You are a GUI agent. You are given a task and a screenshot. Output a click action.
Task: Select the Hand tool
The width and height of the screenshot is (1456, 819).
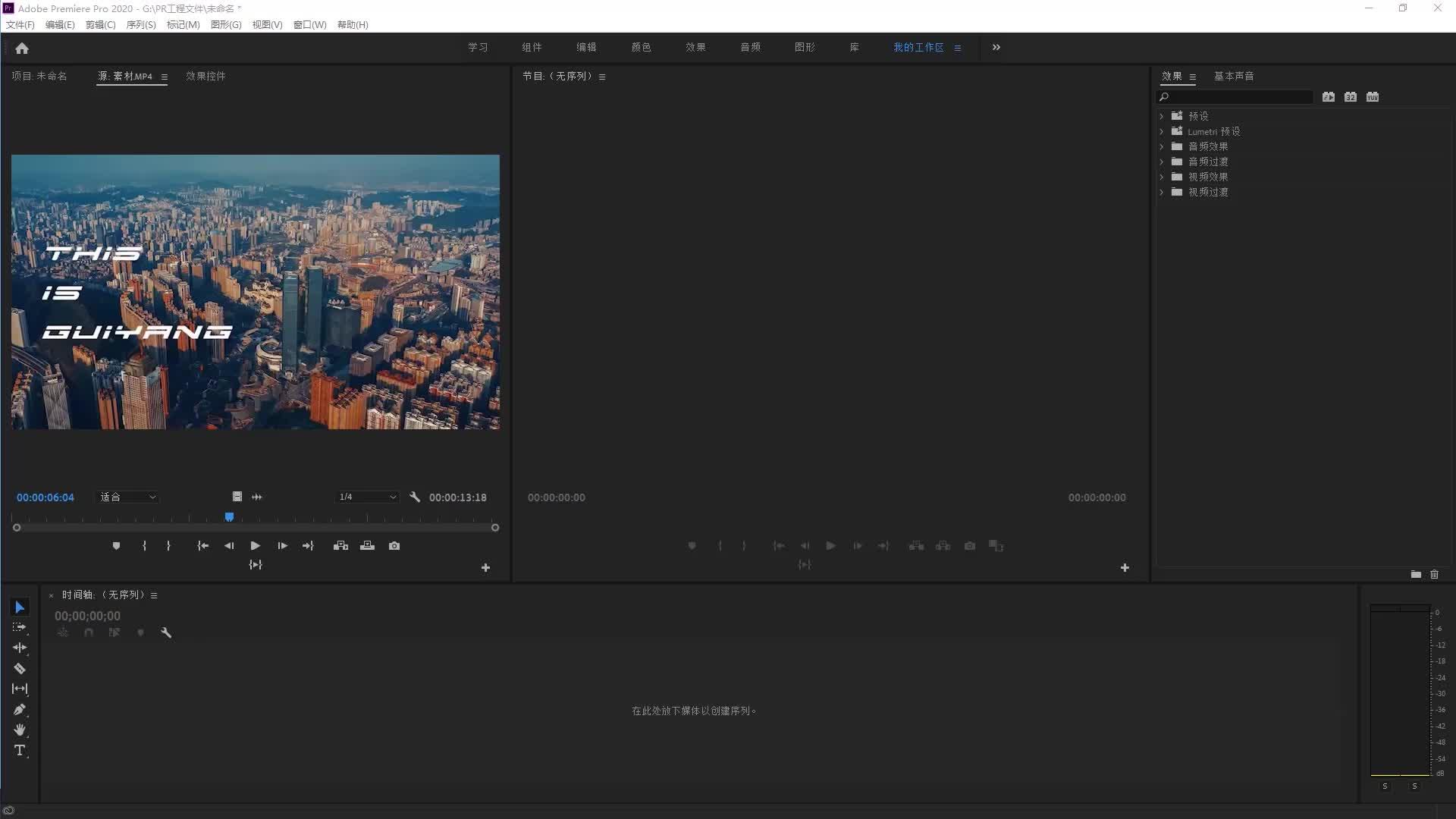point(20,730)
